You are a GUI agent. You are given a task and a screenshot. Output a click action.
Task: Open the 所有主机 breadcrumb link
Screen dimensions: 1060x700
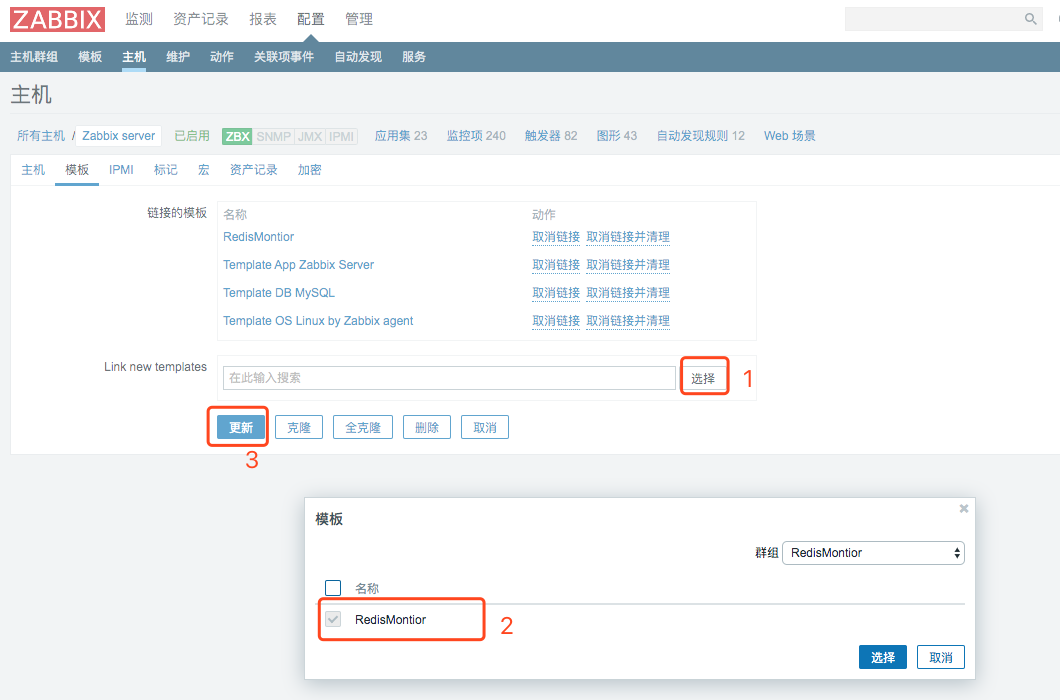[x=41, y=136]
